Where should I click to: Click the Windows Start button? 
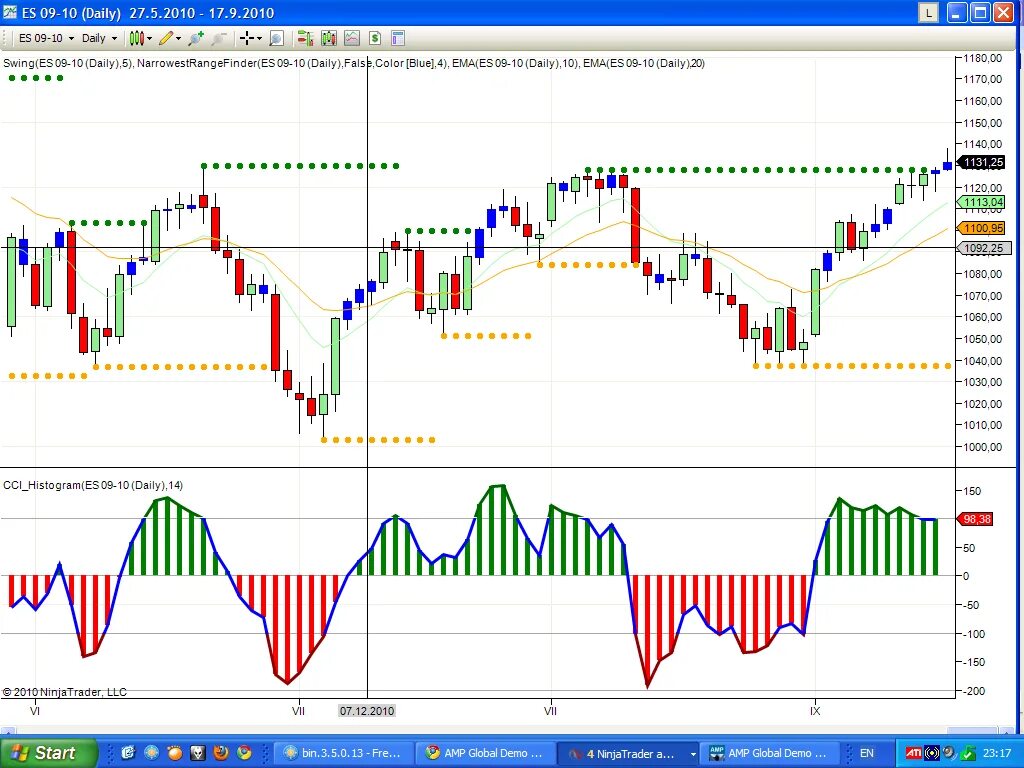tap(47, 753)
